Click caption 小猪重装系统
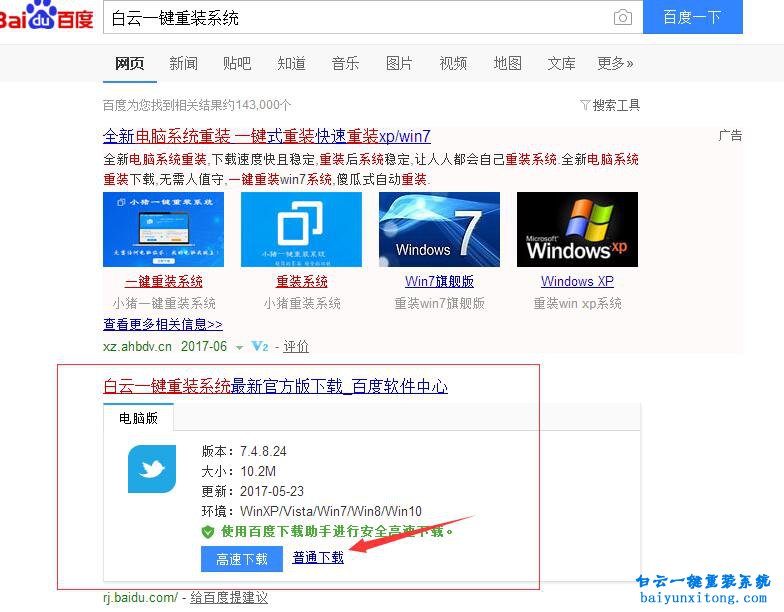784x612 pixels. tap(302, 303)
